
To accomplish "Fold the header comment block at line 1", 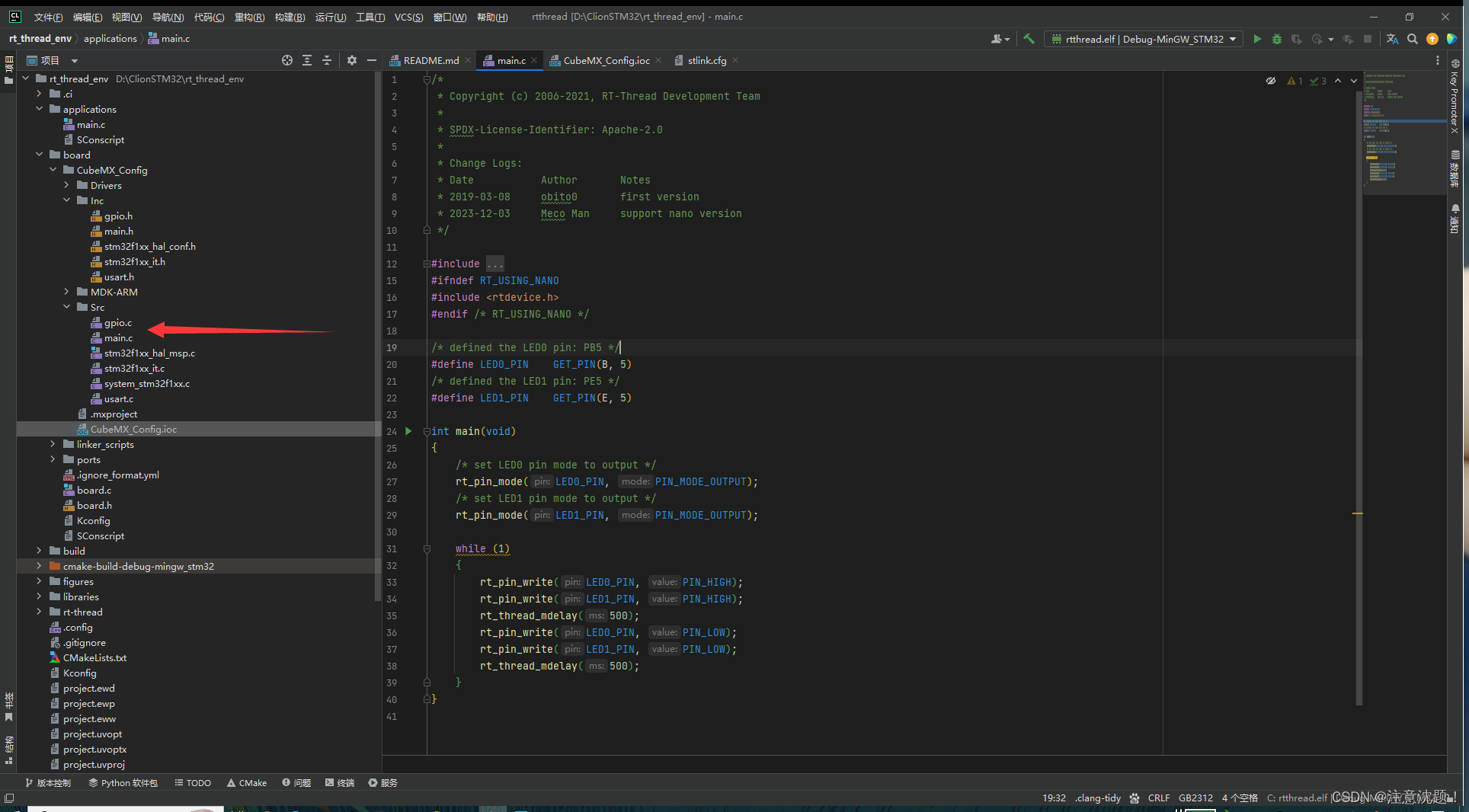I will (x=427, y=79).
